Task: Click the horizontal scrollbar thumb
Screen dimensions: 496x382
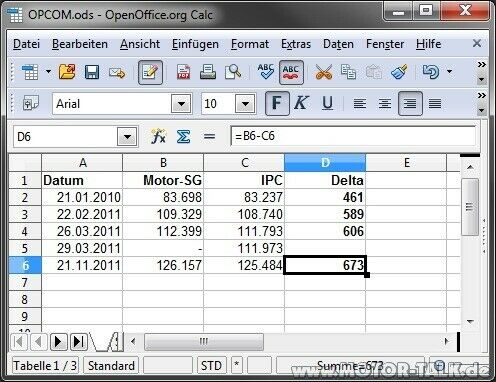Action: [204, 341]
